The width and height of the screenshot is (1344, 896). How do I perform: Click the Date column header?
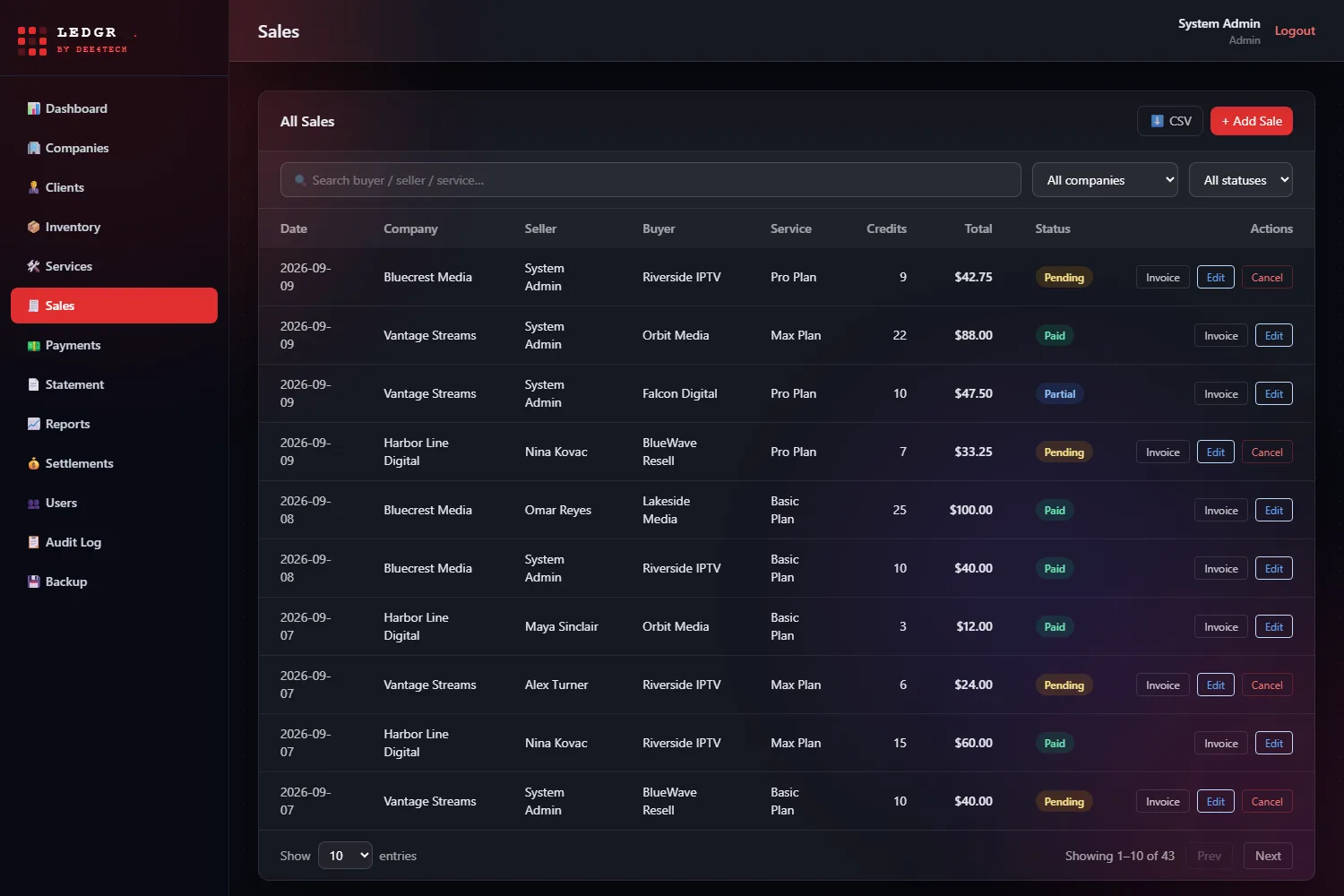tap(293, 228)
